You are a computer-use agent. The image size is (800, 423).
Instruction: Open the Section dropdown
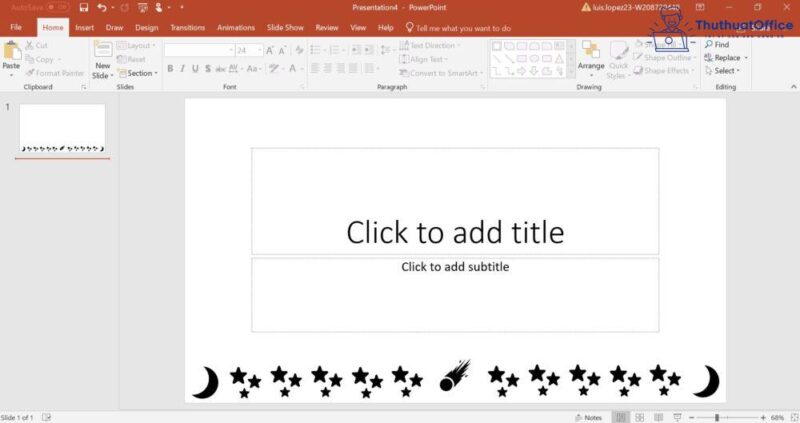coord(138,73)
